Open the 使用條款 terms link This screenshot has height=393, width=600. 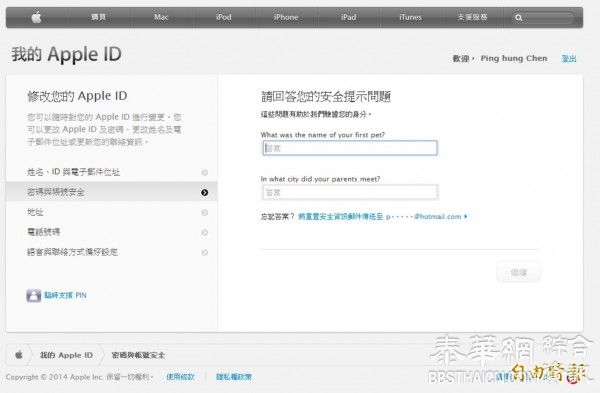click(x=180, y=377)
